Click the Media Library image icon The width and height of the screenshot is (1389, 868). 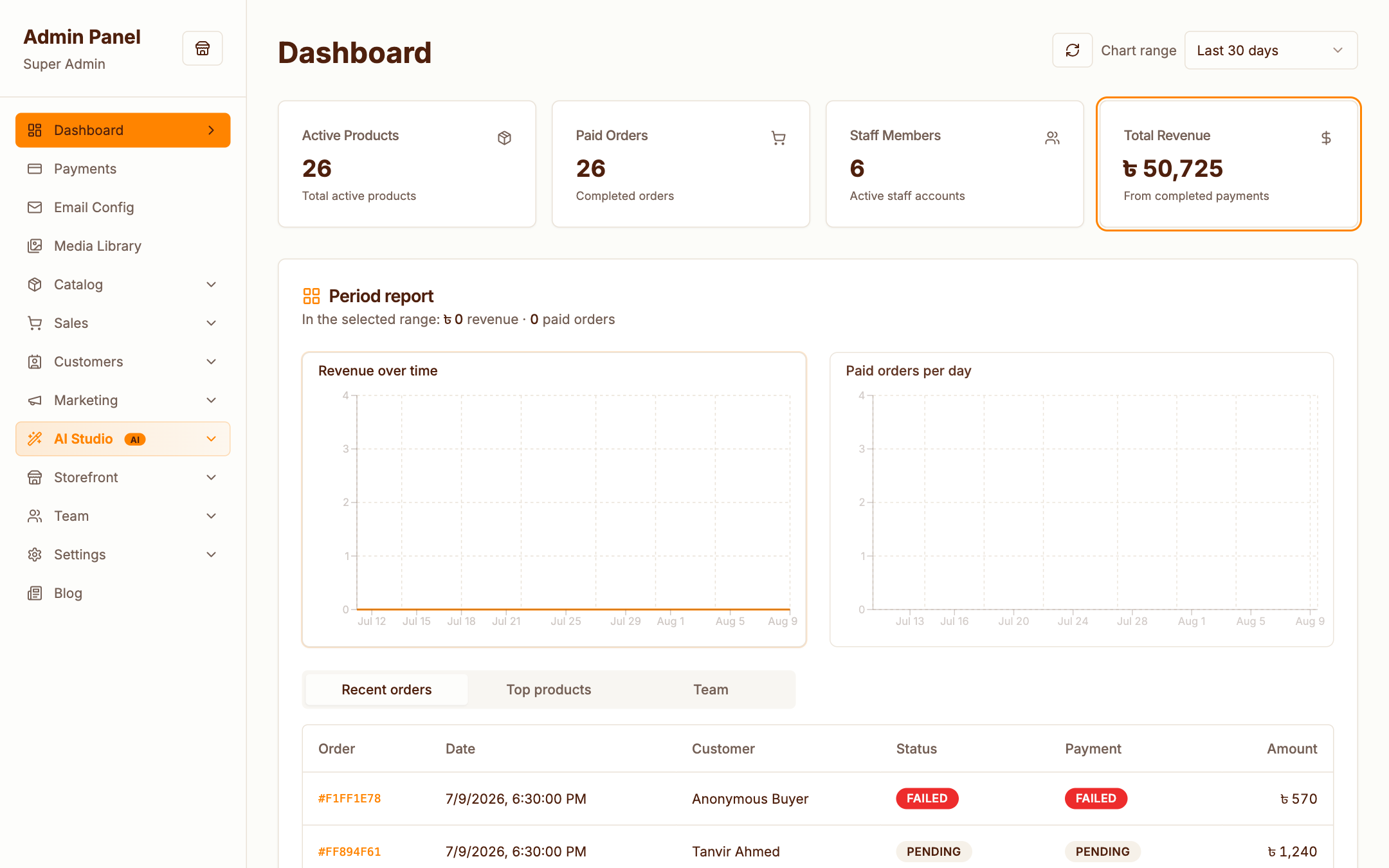35,246
